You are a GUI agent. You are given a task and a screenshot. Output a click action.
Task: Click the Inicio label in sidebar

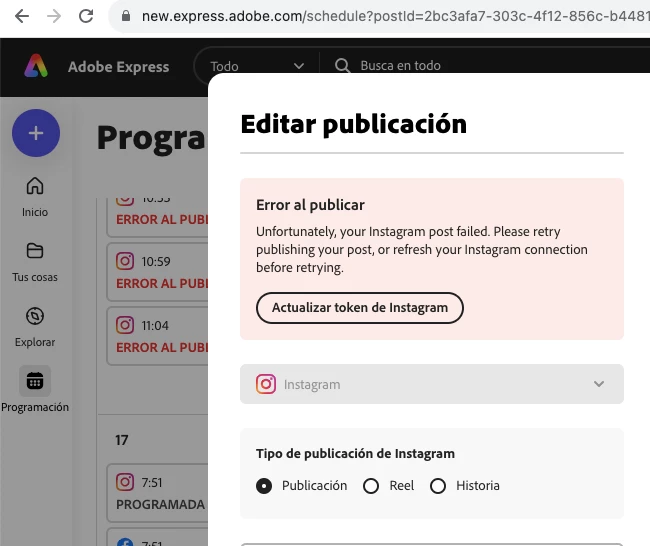coord(35,212)
